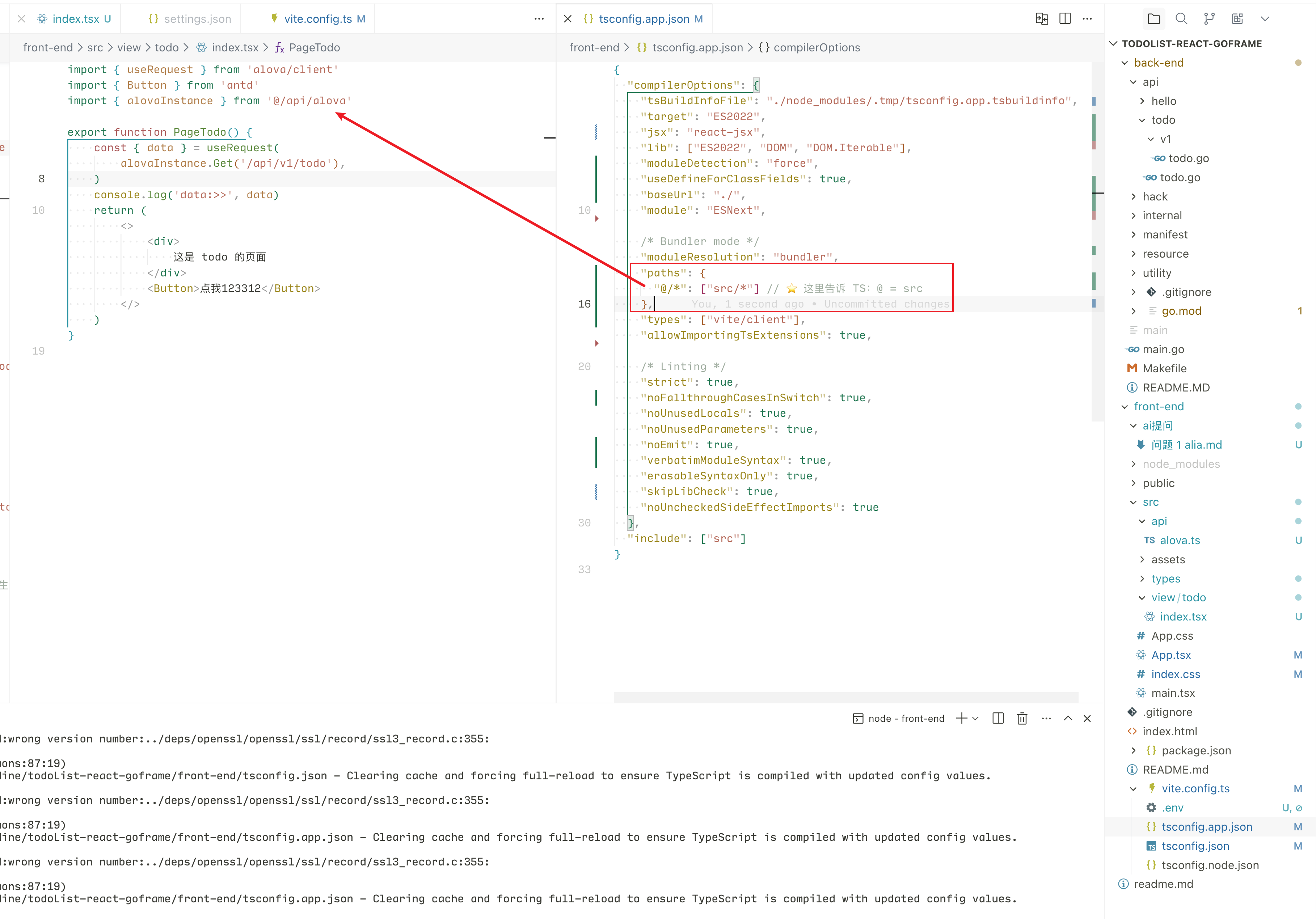Open the new terminal launch profile dropdown
1316x919 pixels.
point(975,719)
